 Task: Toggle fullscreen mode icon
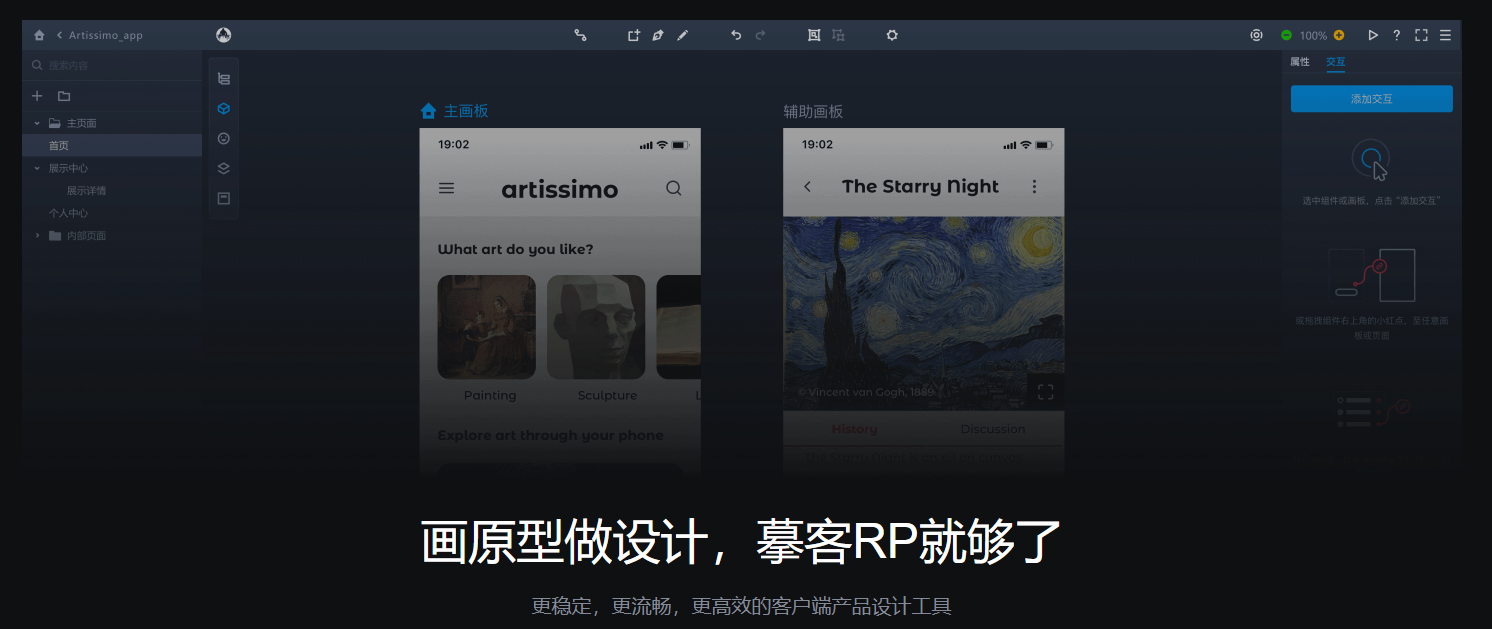(x=1421, y=35)
